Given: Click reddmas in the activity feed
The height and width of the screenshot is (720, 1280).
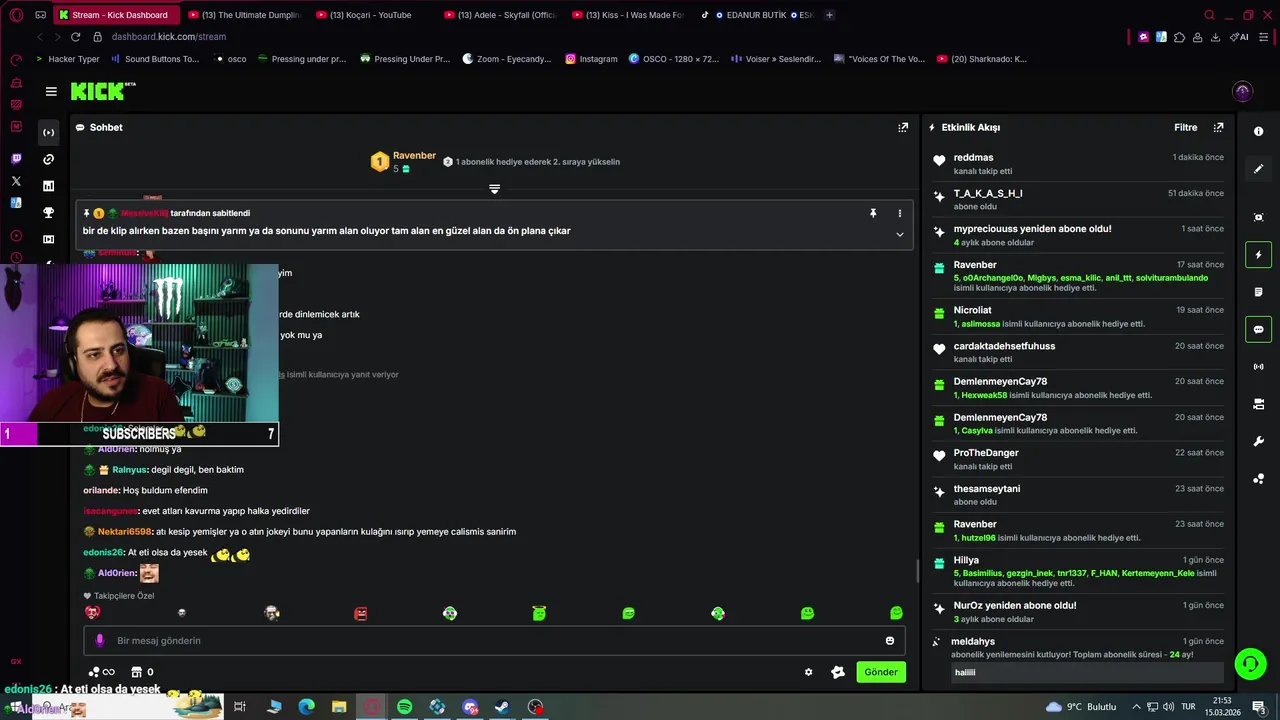Looking at the screenshot, I should click(x=973, y=158).
